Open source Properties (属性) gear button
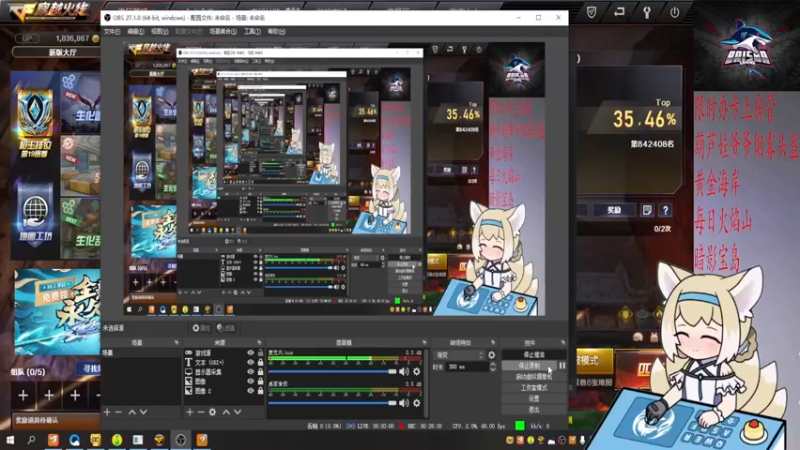 pos(202,328)
